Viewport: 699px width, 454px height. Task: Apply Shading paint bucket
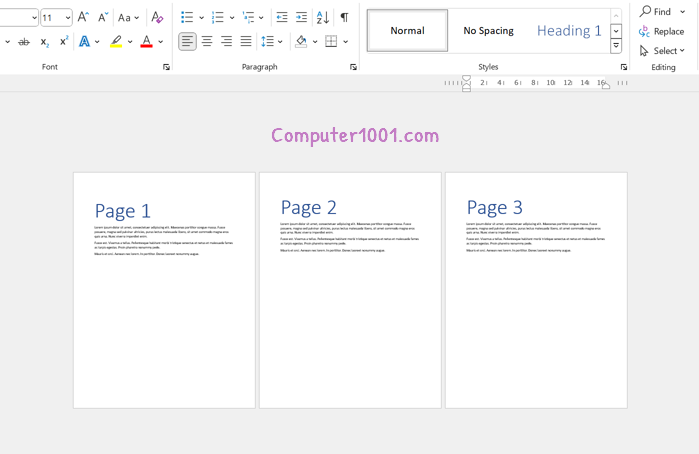tap(301, 41)
